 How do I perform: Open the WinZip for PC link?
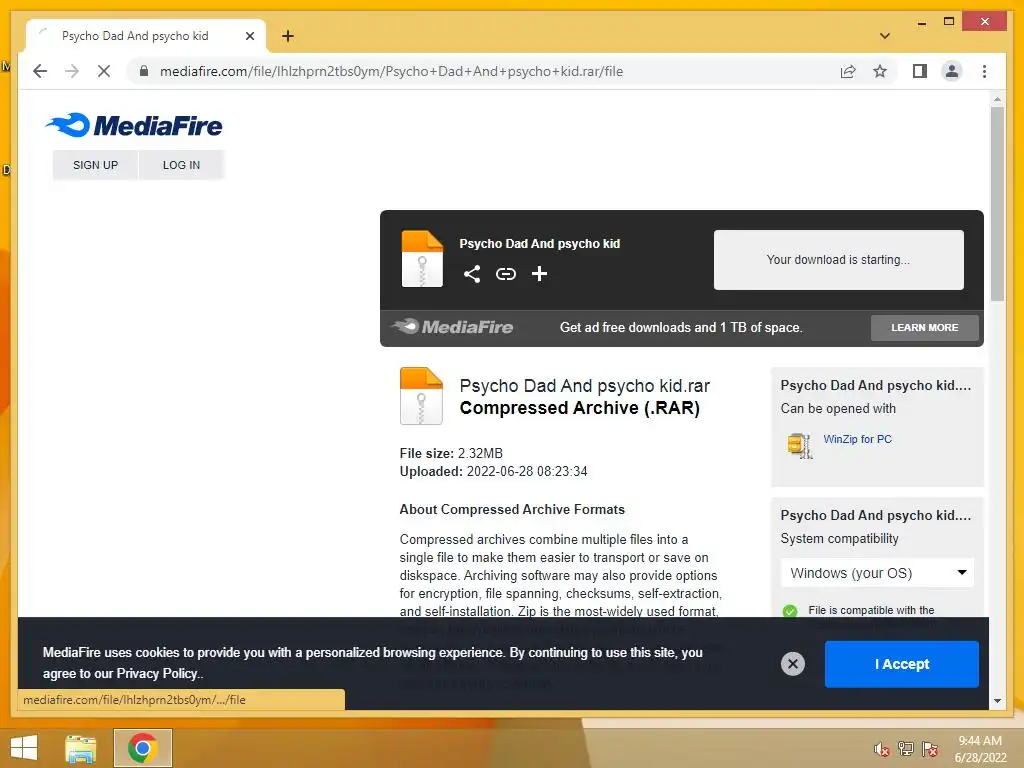(x=857, y=440)
